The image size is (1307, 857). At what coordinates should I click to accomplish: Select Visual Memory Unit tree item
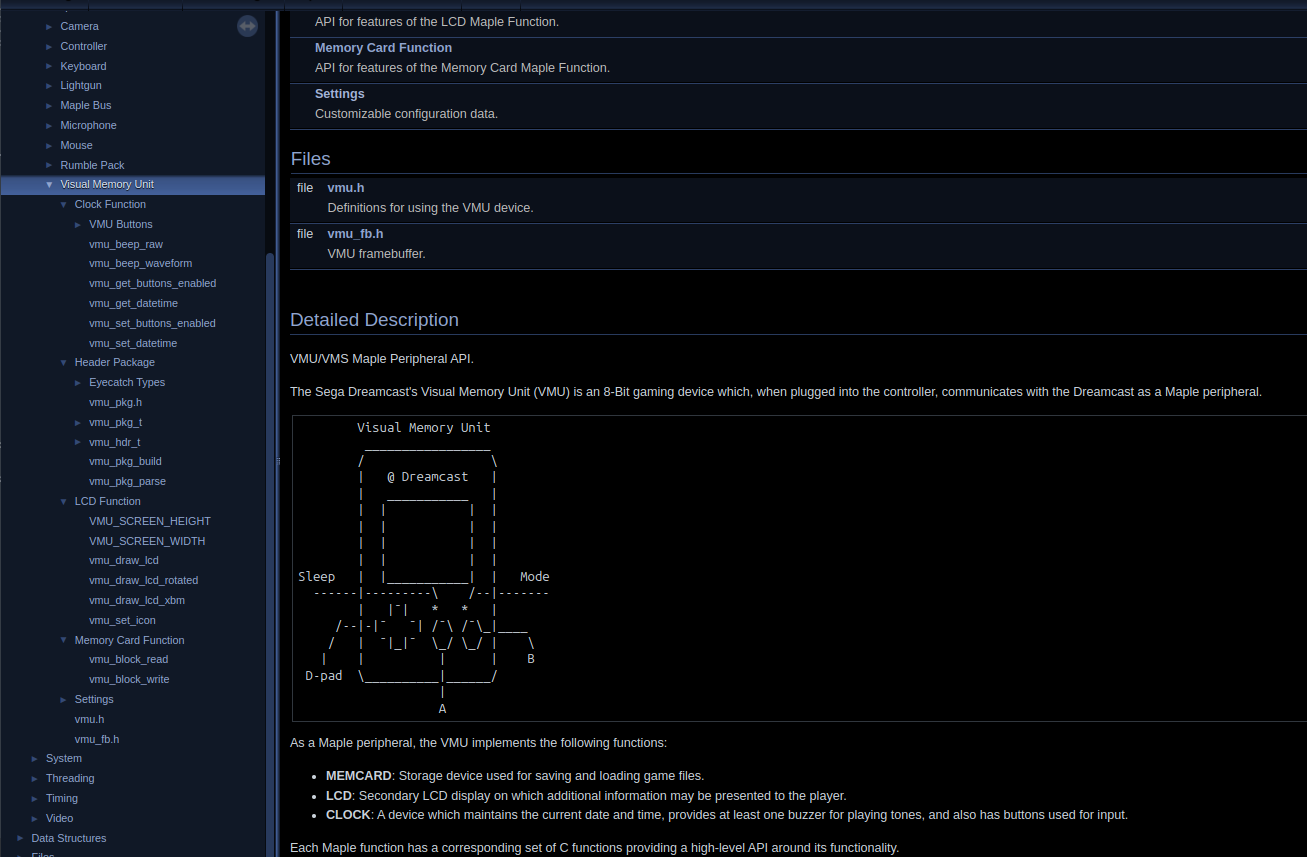coord(107,184)
